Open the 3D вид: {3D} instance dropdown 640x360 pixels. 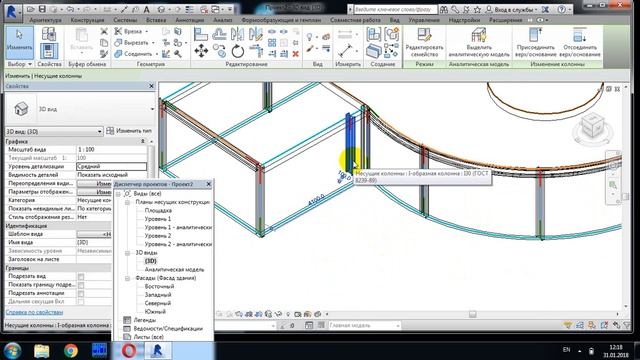(x=99, y=131)
